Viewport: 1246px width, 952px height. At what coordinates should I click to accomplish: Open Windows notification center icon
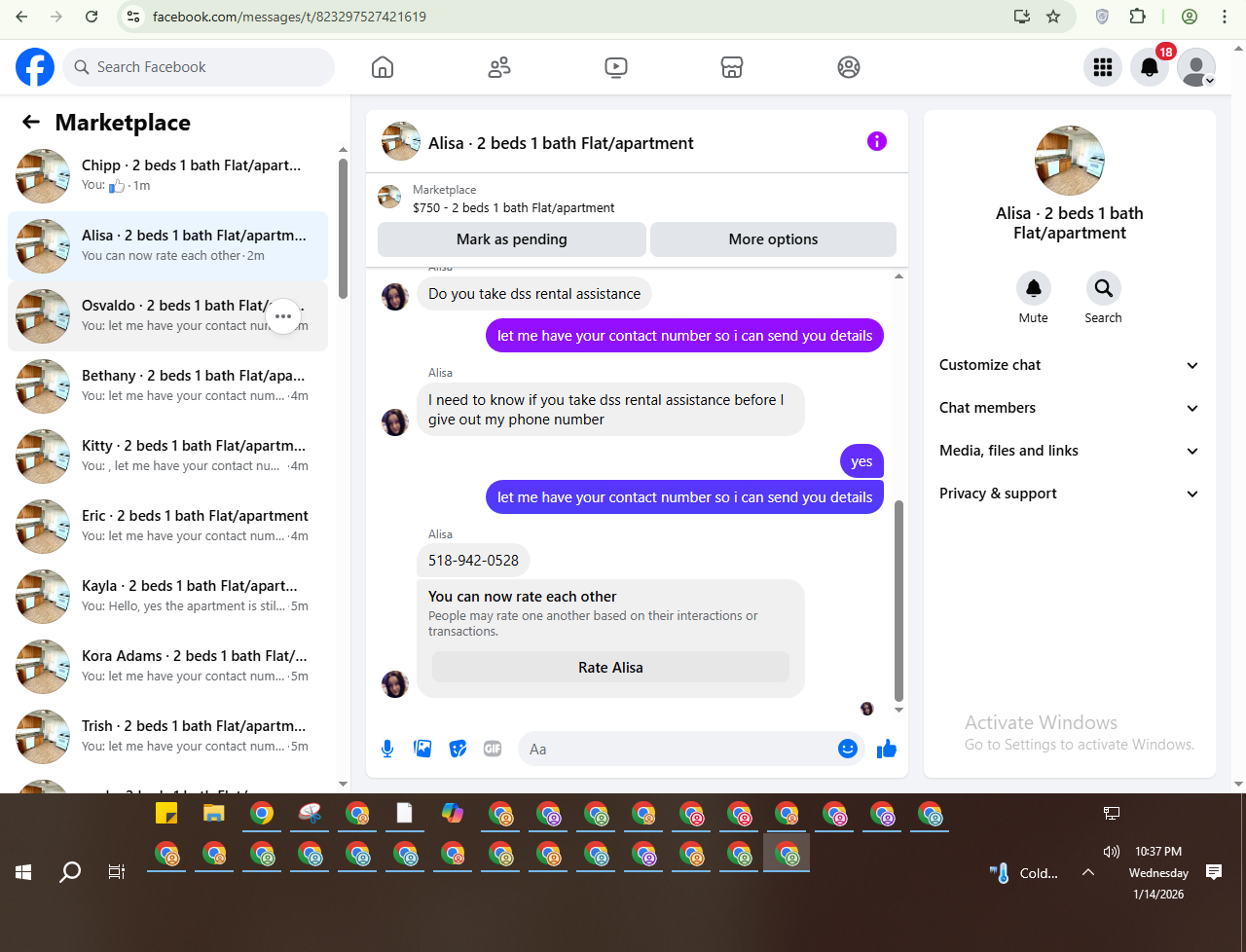click(x=1214, y=872)
